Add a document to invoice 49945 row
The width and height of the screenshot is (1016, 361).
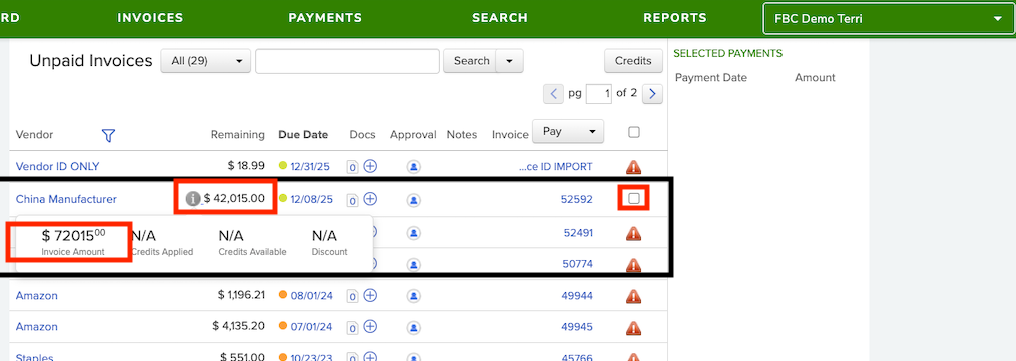(370, 327)
